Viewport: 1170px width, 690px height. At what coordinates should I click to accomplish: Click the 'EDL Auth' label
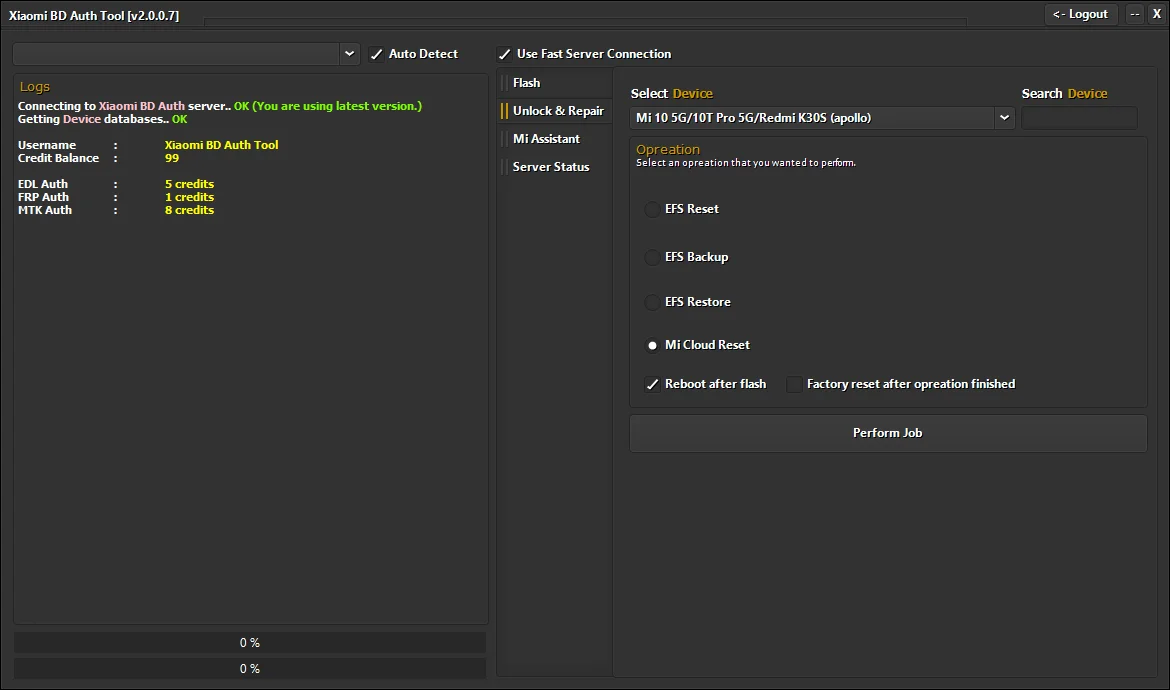click(43, 184)
